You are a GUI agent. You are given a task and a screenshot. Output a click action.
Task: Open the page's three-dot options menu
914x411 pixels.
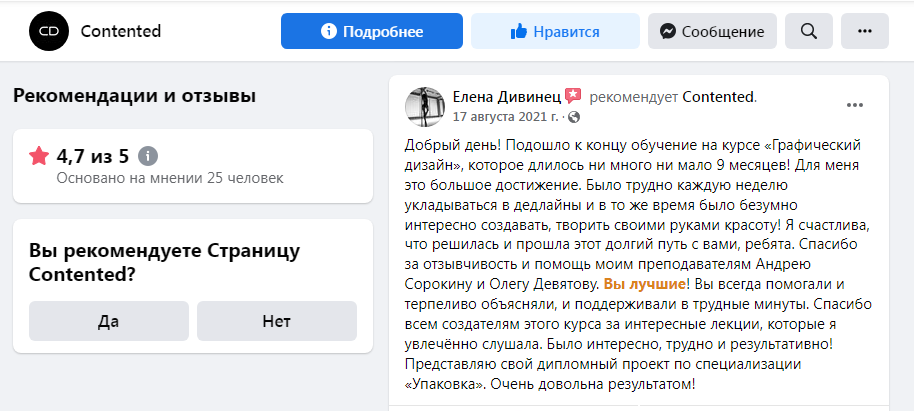(x=865, y=31)
